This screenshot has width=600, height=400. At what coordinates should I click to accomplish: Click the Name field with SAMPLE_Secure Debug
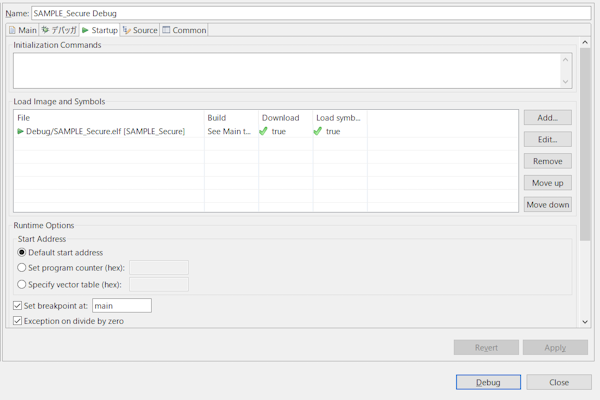pos(310,13)
